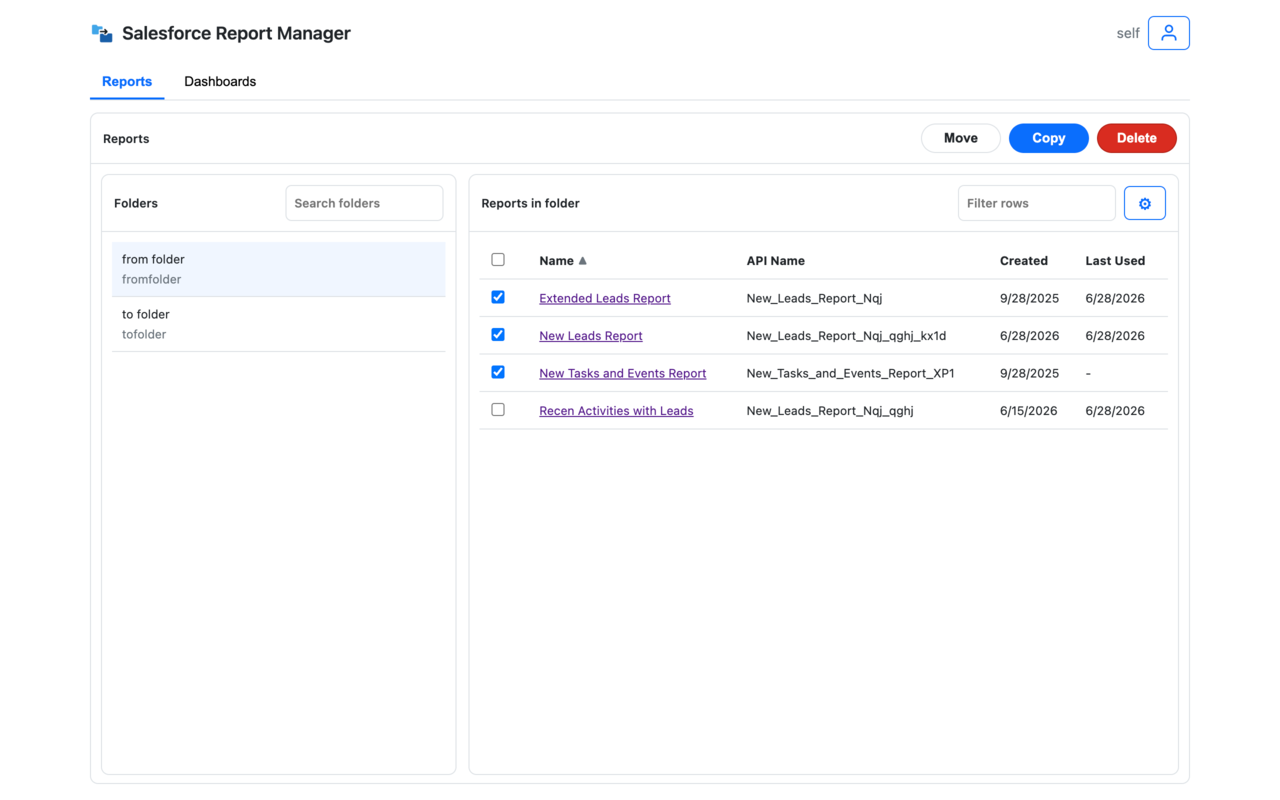The height and width of the screenshot is (800, 1280).
Task: Click the Salesforce Report Manager title
Action: pos(236,33)
